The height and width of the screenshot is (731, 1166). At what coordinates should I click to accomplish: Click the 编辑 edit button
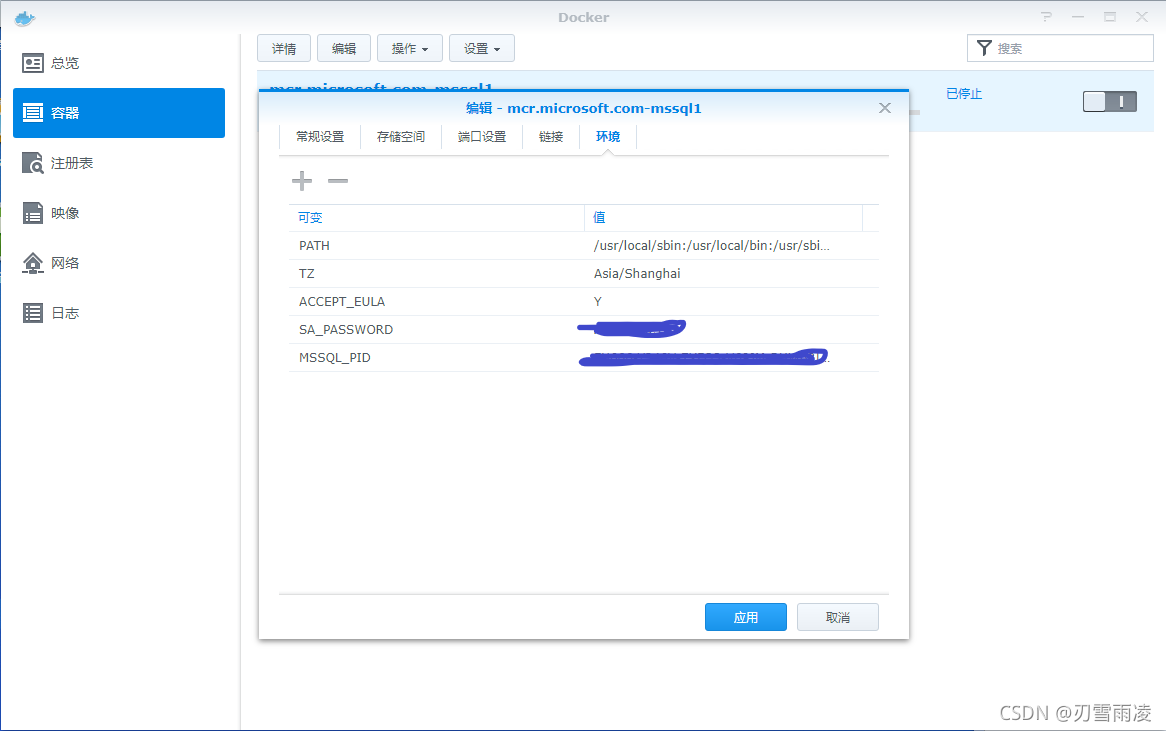(x=344, y=48)
